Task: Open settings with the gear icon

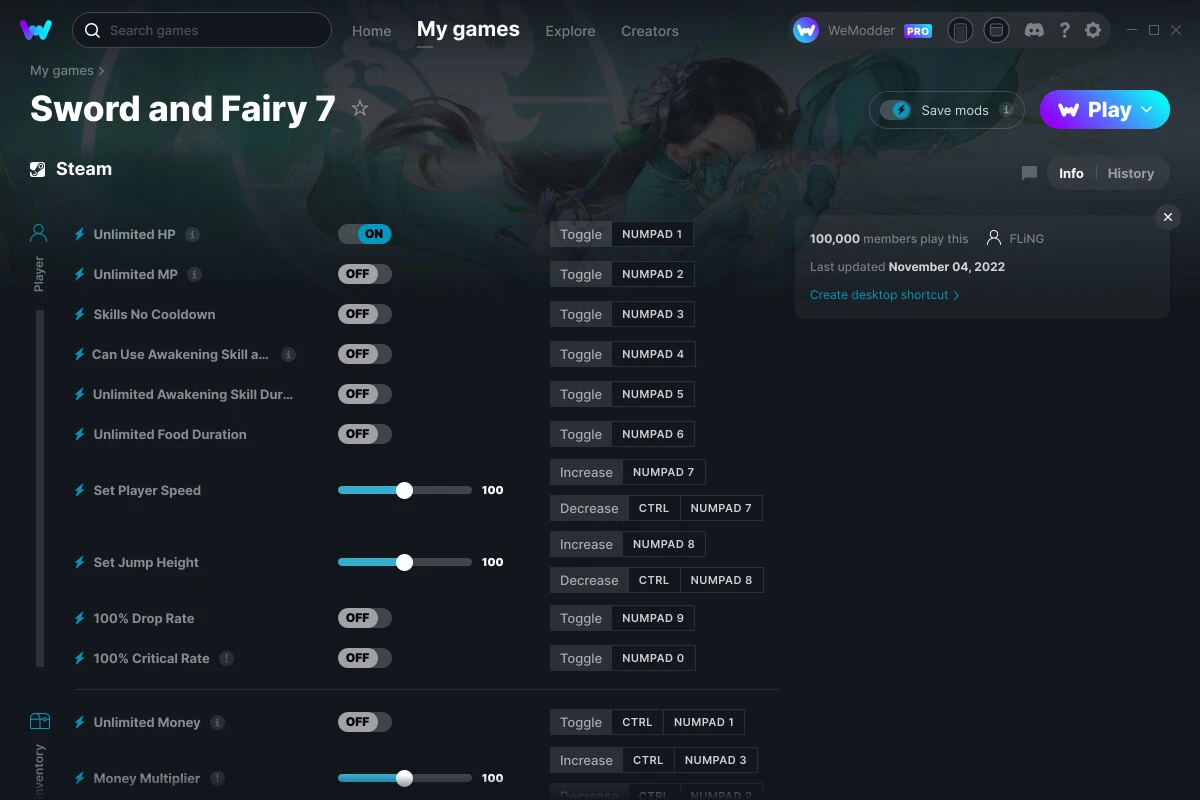Action: 1093,30
